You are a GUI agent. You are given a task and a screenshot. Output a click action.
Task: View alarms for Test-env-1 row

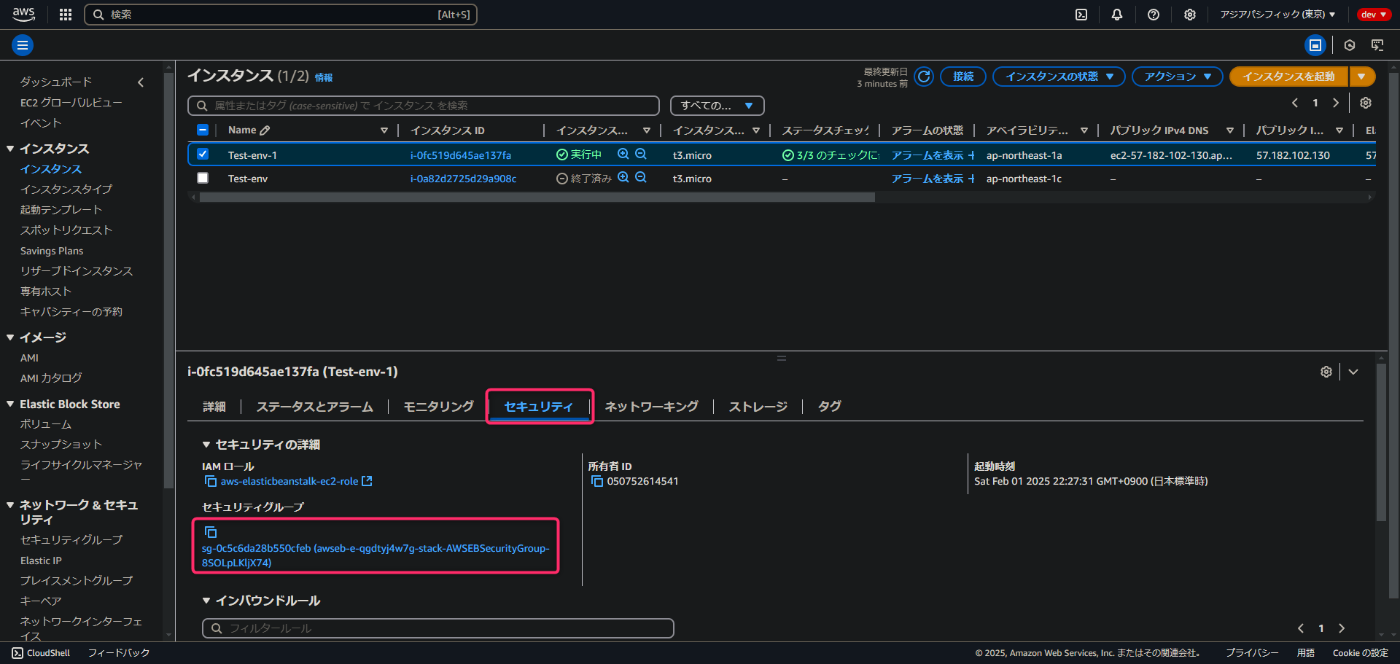pos(927,155)
